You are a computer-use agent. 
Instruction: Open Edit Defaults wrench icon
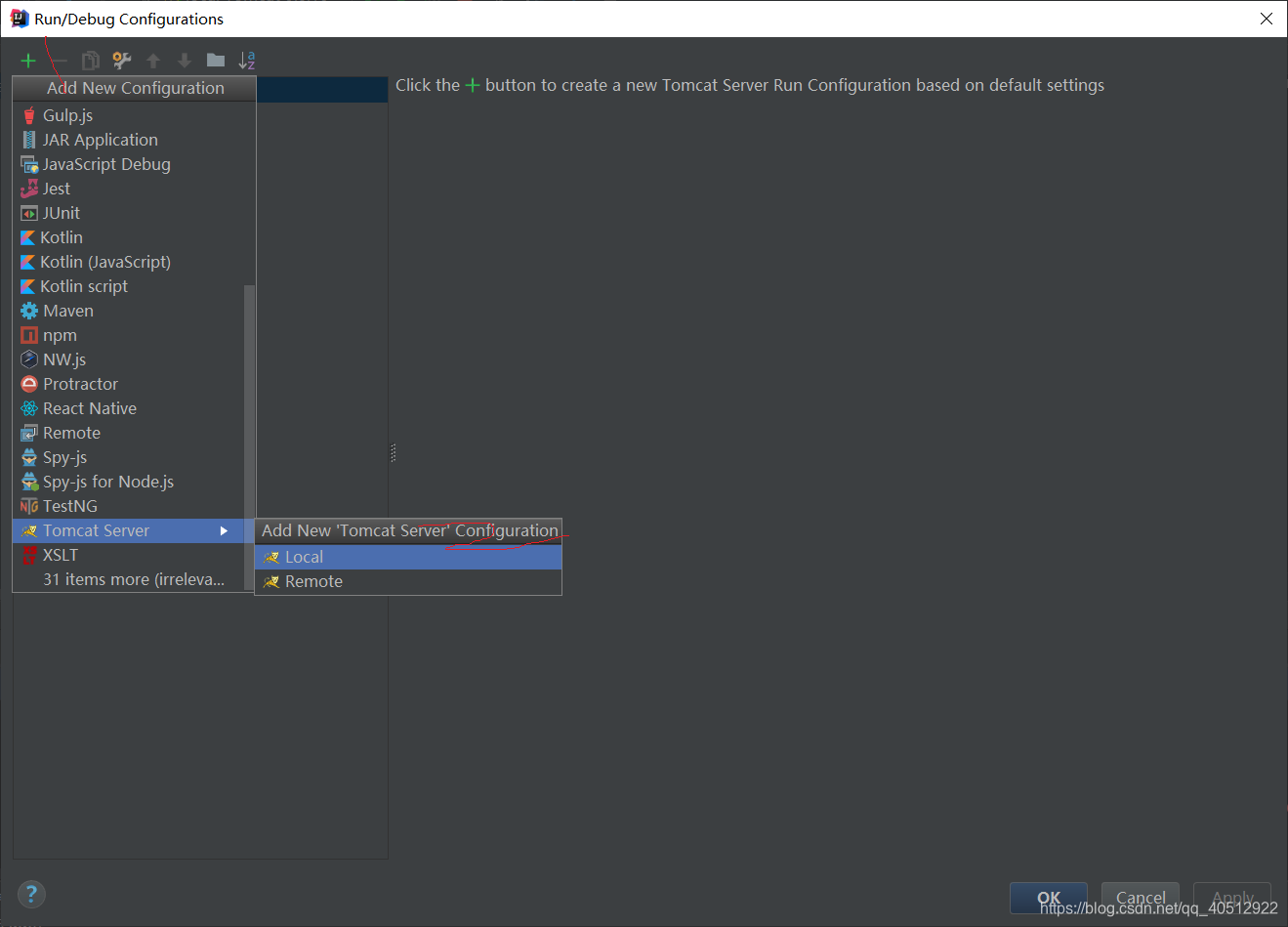click(x=122, y=61)
